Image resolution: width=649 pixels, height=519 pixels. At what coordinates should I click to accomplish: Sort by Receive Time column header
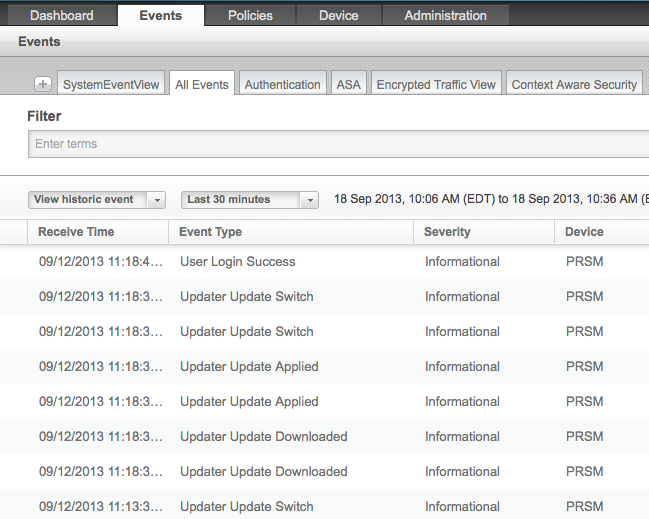click(x=76, y=232)
